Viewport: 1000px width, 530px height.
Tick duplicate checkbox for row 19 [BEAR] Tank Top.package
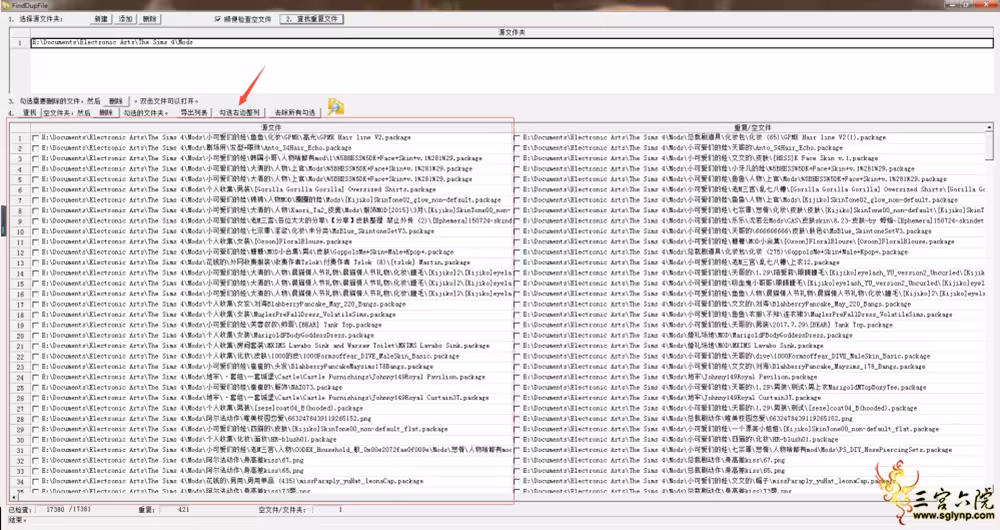pyautogui.click(x=517, y=325)
